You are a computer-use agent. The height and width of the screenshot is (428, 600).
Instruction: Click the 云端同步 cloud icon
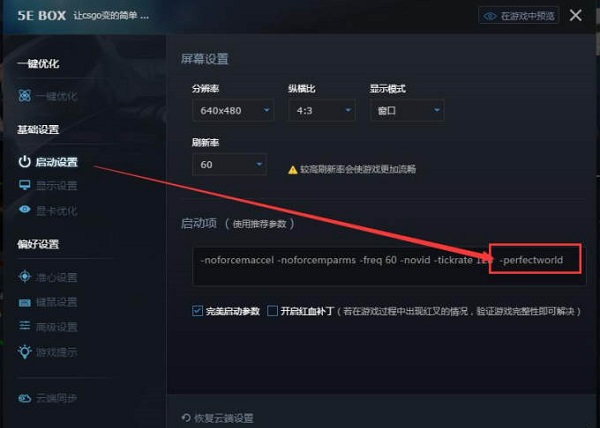tap(24, 399)
